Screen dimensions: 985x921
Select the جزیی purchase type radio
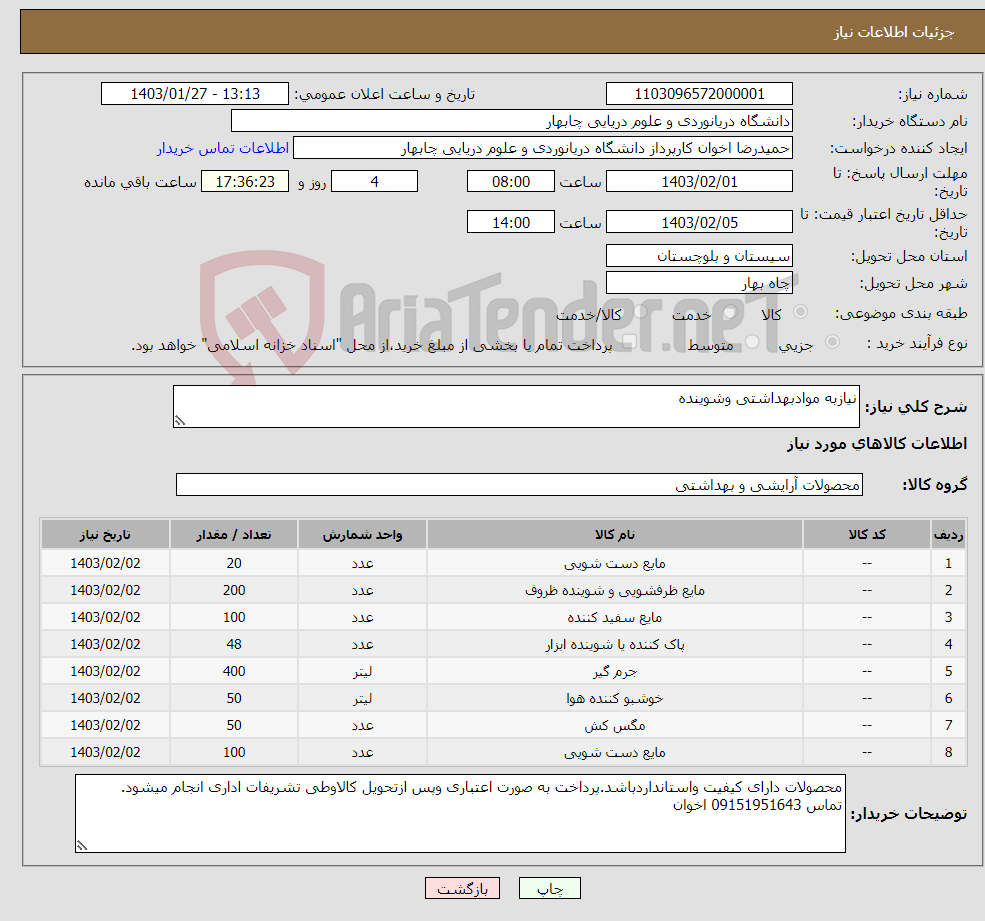pos(832,342)
